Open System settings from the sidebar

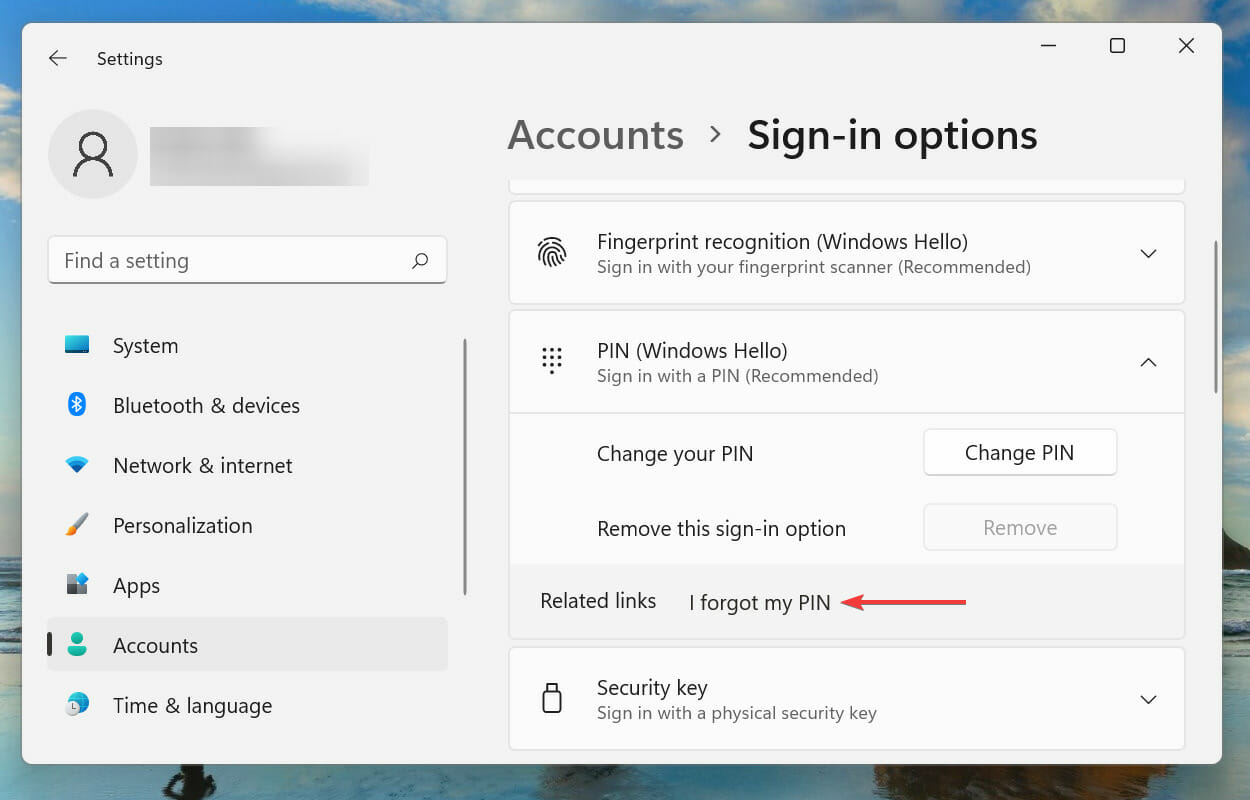coord(145,346)
